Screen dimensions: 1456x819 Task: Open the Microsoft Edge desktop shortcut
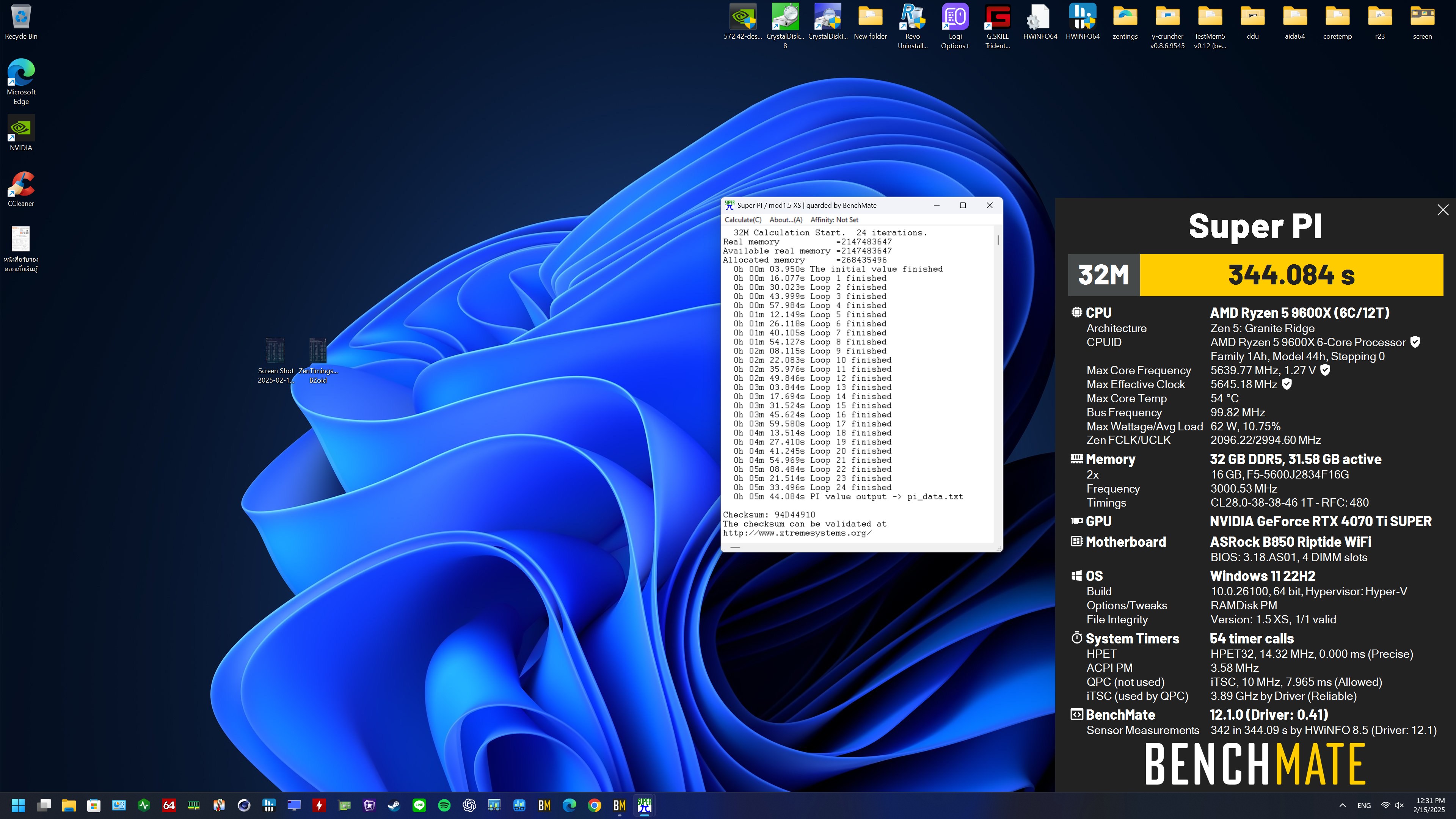pos(21,82)
